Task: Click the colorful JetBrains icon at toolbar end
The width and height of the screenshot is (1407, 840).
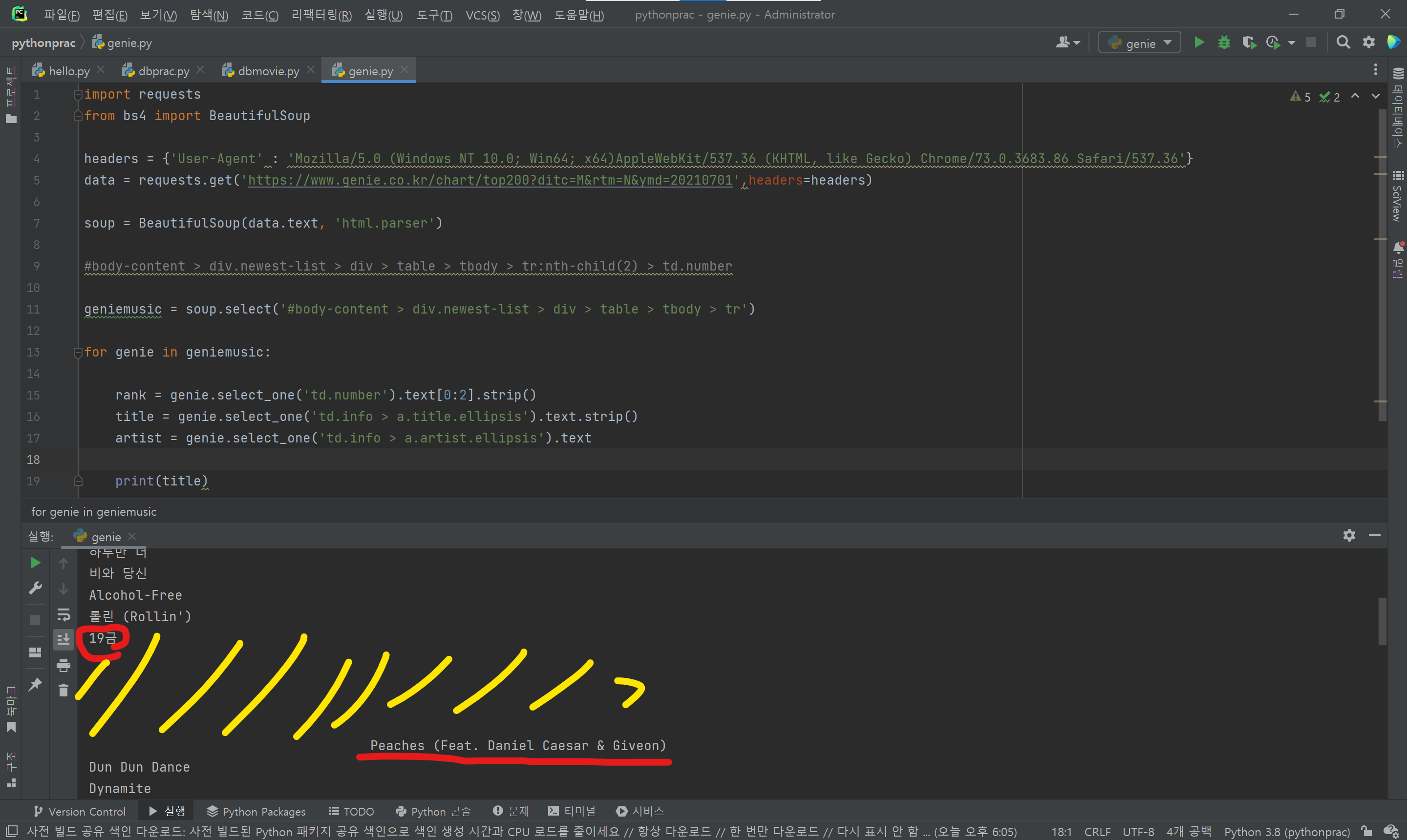Action: (x=1393, y=42)
